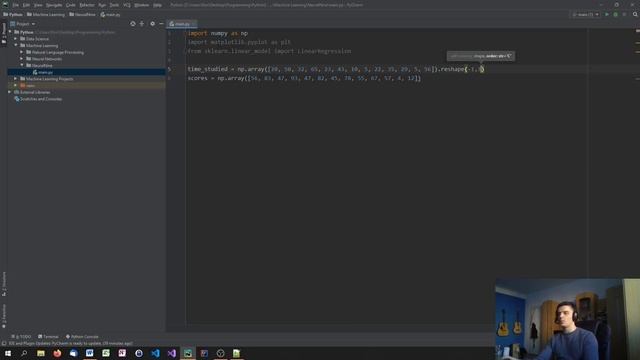
Task: Click the editor error stripe marker at top right
Action: pyautogui.click(x=638, y=31)
